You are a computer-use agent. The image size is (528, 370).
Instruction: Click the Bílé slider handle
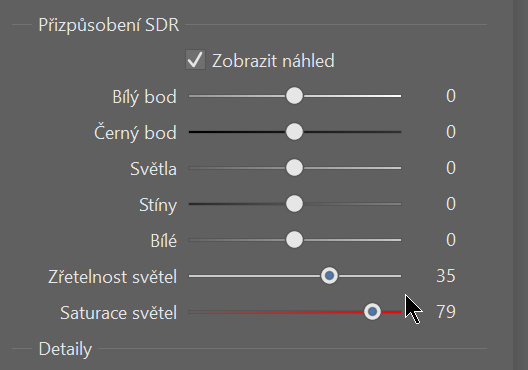pos(294,240)
